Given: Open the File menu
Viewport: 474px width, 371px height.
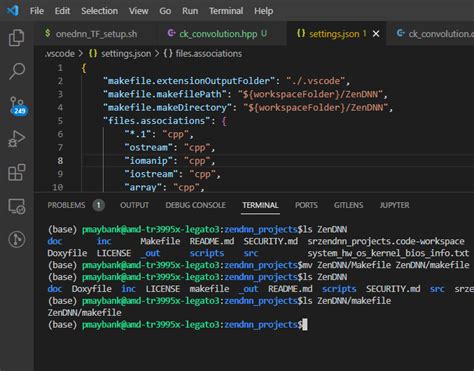Looking at the screenshot, I should tap(37, 11).
